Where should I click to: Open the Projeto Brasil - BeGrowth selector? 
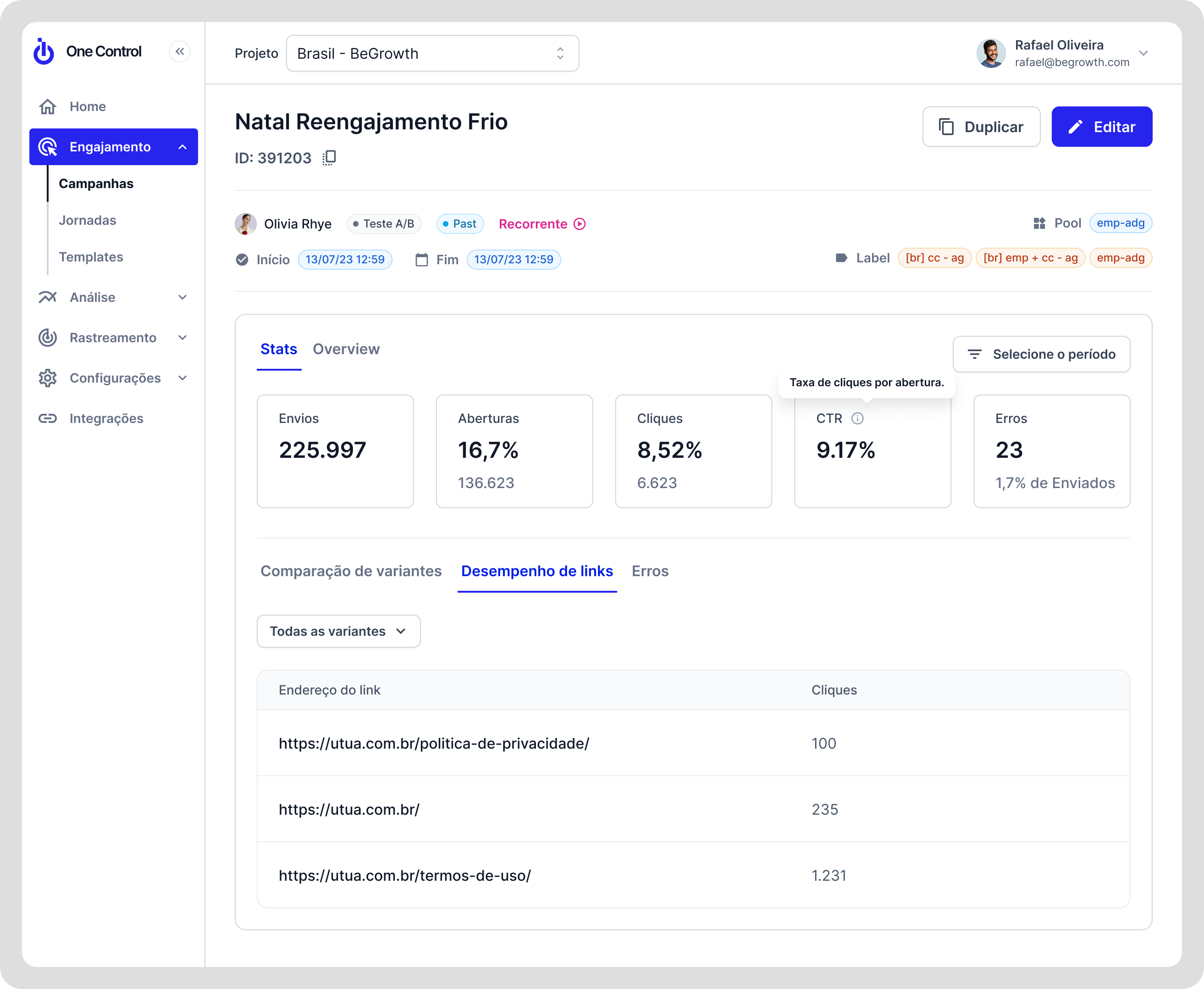coord(432,54)
